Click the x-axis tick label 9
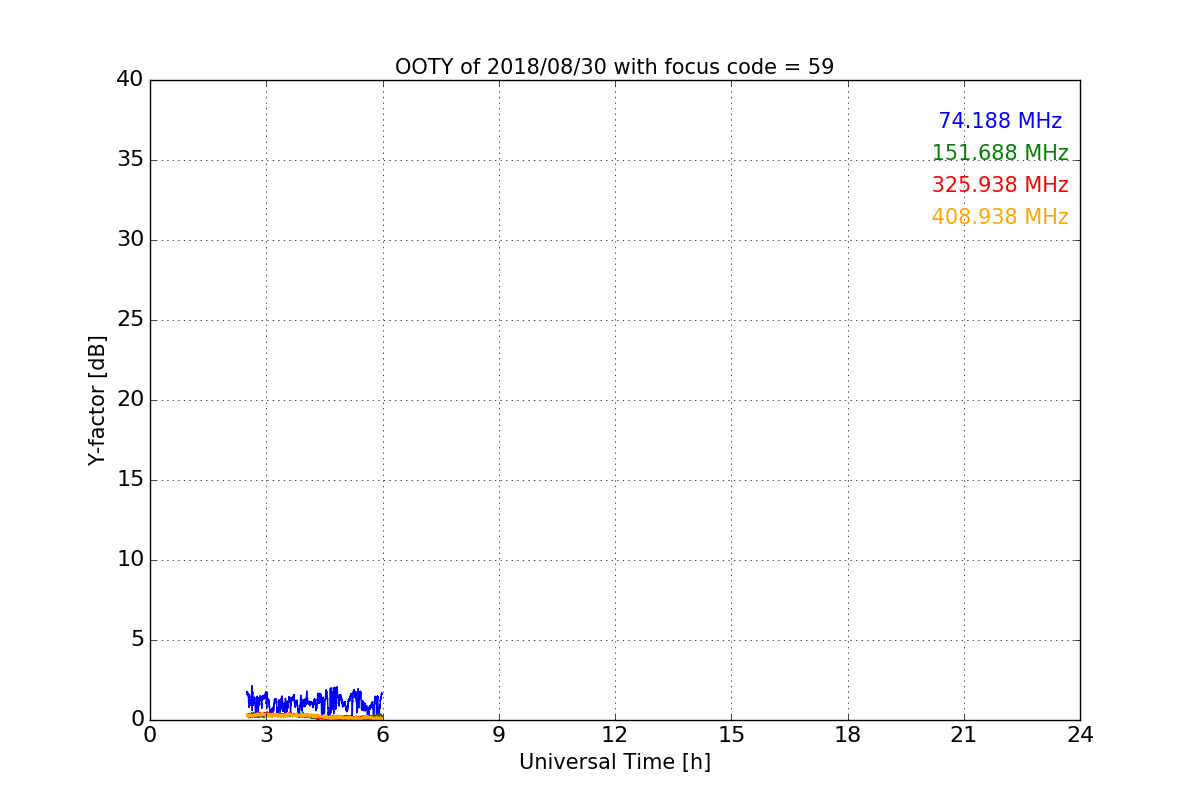The height and width of the screenshot is (800, 1200). click(499, 735)
